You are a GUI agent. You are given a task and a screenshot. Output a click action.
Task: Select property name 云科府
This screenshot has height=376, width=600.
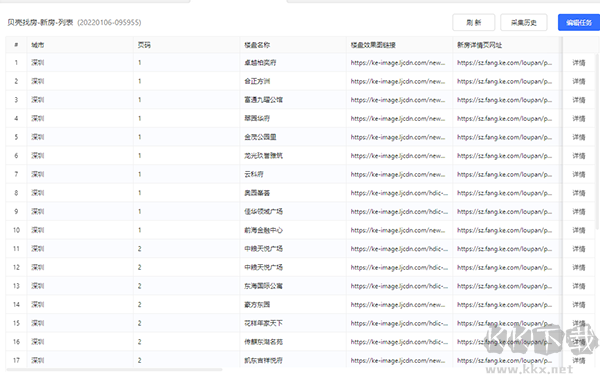point(254,174)
